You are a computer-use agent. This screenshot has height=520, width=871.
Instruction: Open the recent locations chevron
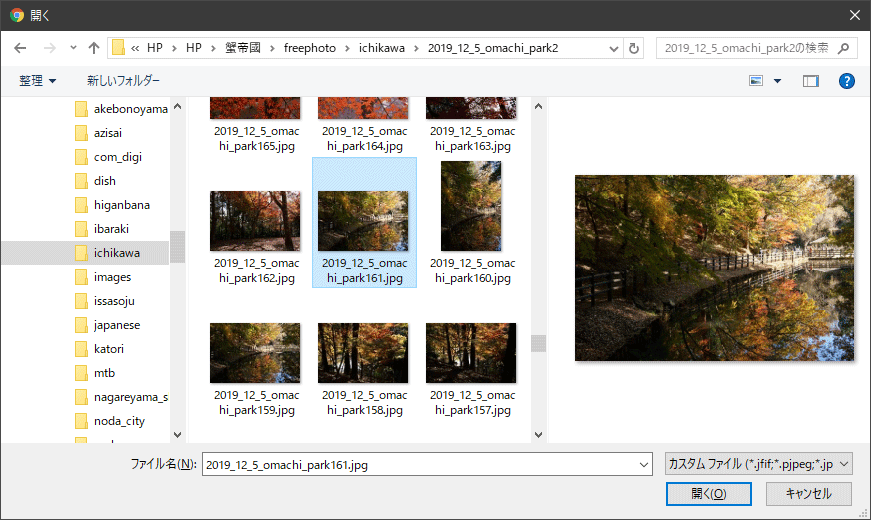pos(73,48)
